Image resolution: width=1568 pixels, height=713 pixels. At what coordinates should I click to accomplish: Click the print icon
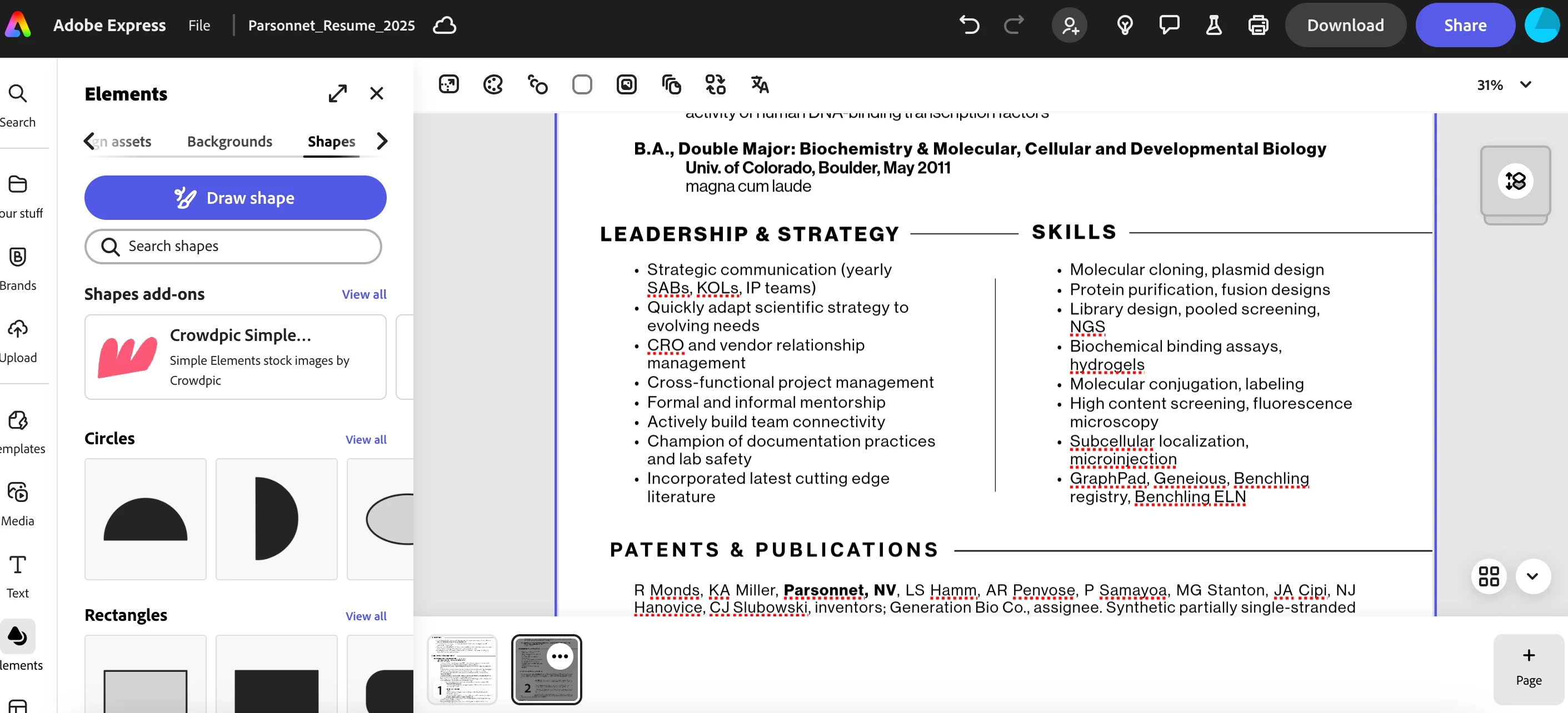pos(1257,26)
